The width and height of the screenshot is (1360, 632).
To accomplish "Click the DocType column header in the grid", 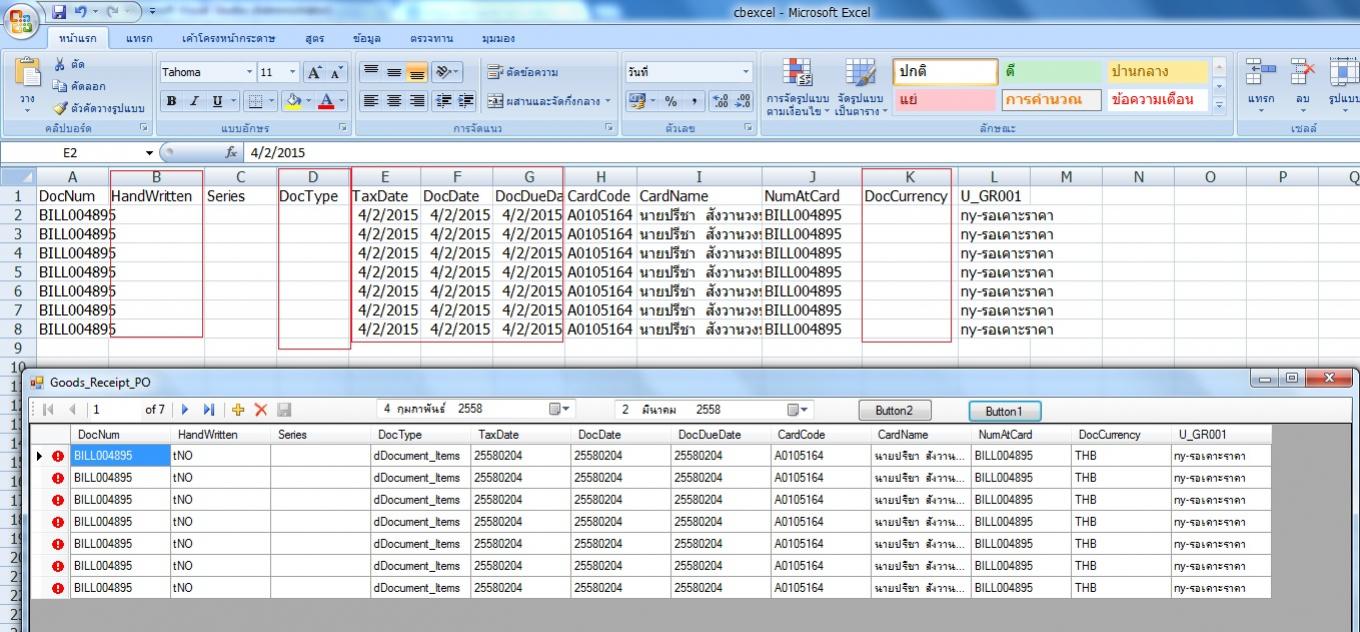I will (400, 435).
